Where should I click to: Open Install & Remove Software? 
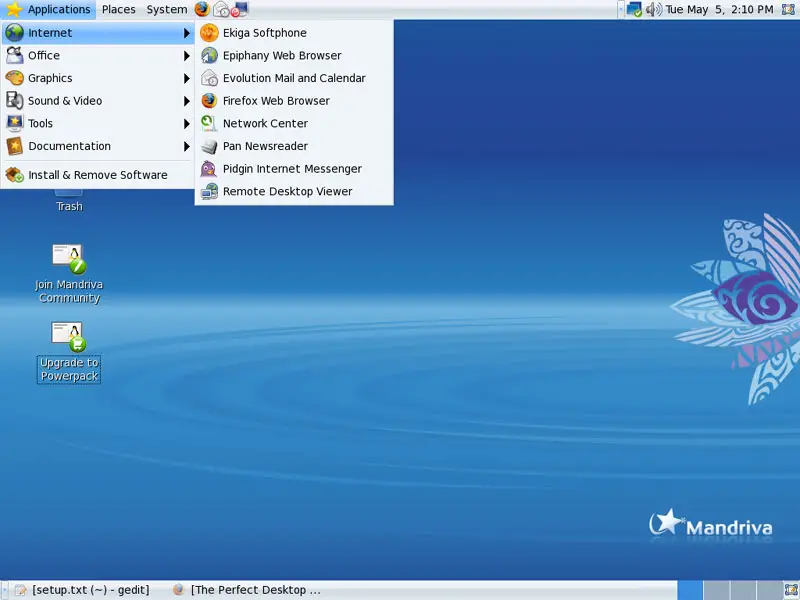(x=97, y=174)
